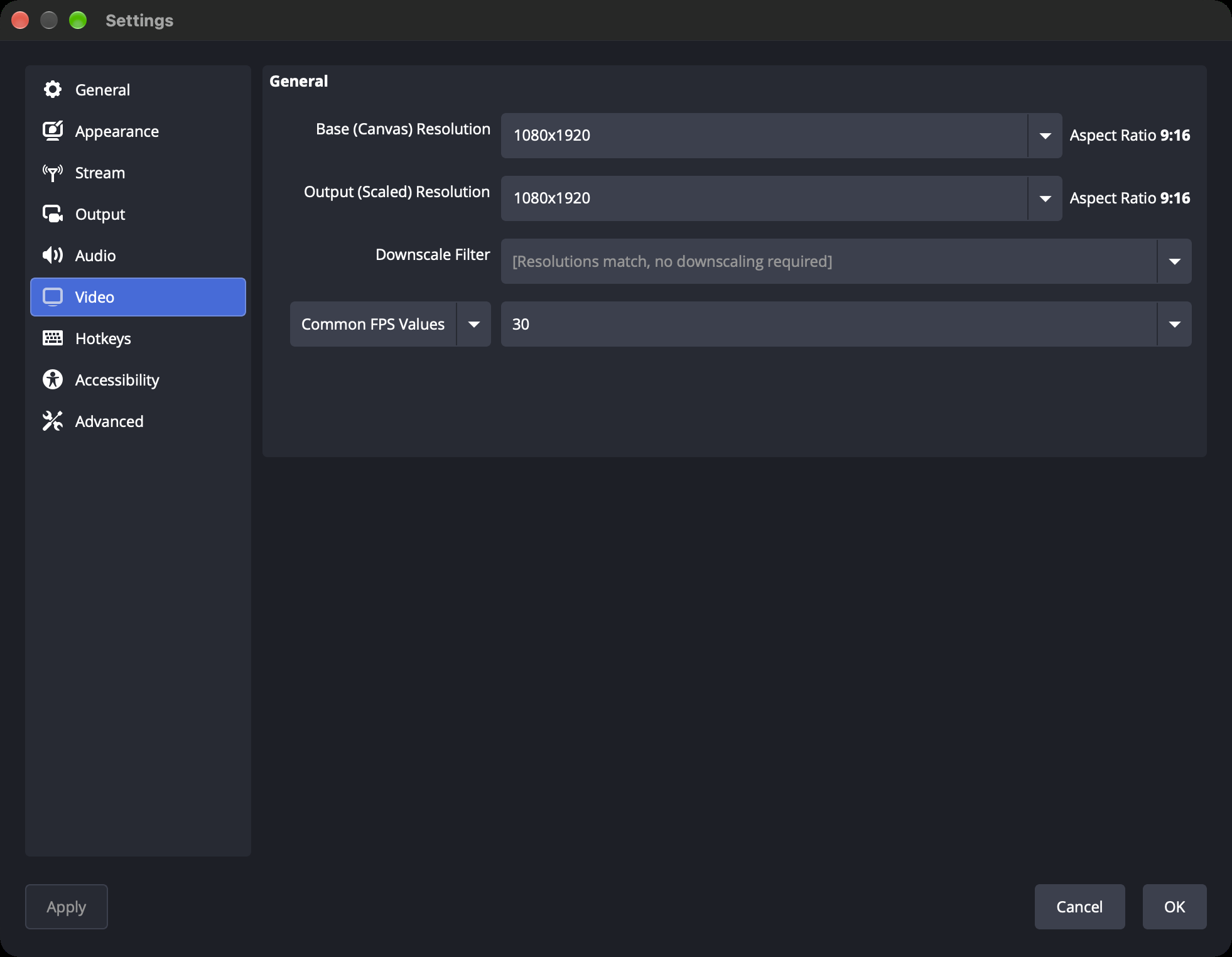Image resolution: width=1232 pixels, height=957 pixels.
Task: Click the General gear icon
Action: tap(53, 90)
